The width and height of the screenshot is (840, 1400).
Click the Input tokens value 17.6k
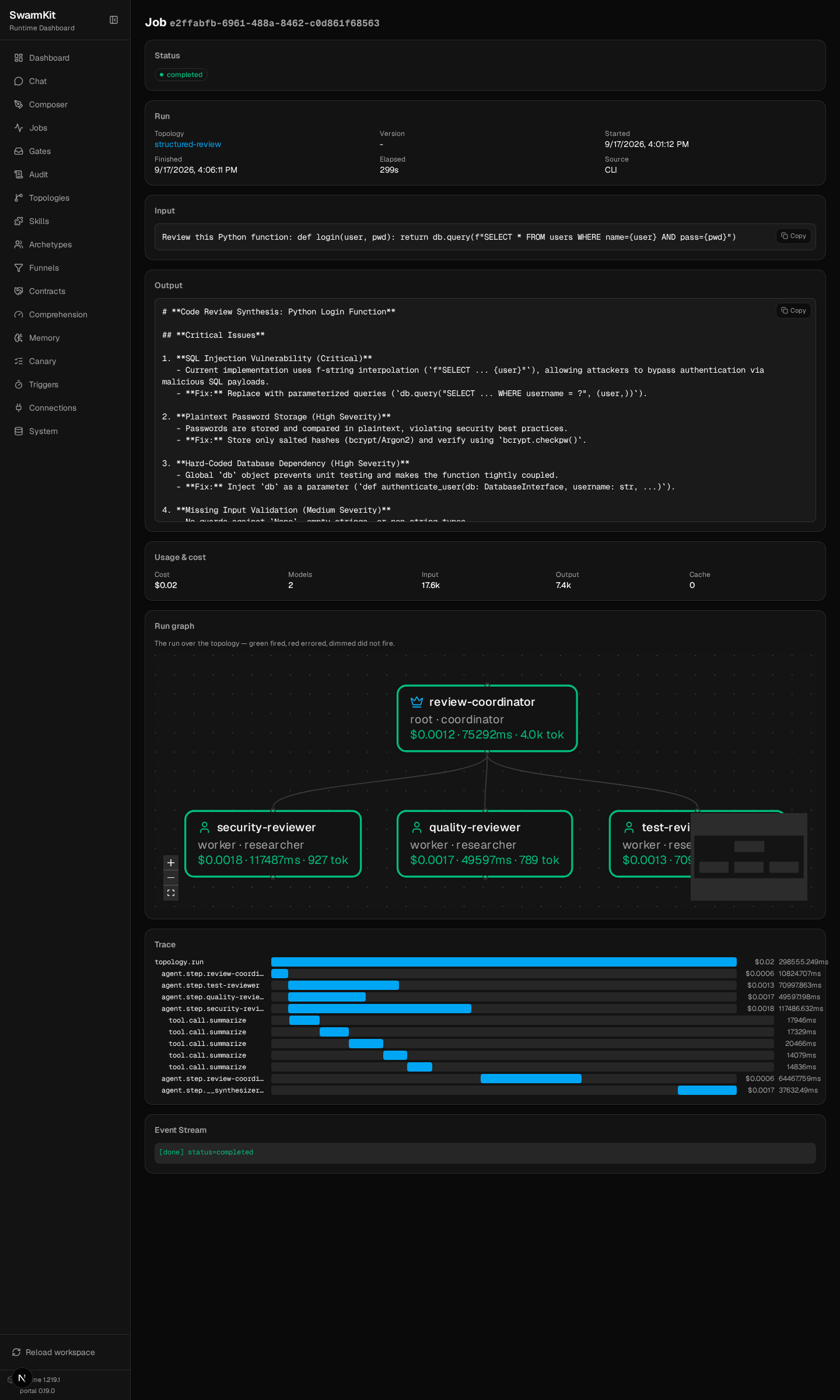[430, 585]
